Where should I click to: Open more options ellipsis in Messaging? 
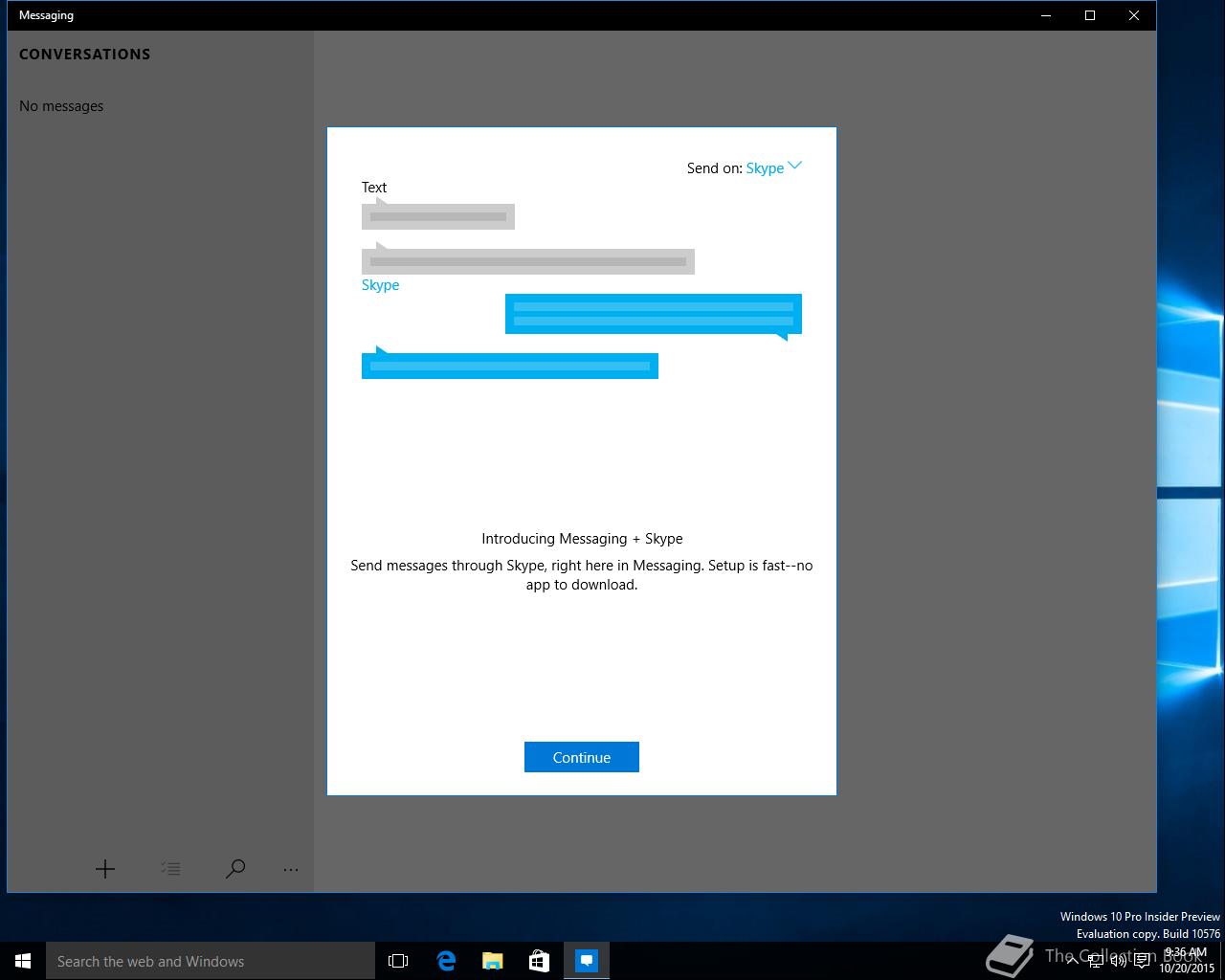click(291, 870)
